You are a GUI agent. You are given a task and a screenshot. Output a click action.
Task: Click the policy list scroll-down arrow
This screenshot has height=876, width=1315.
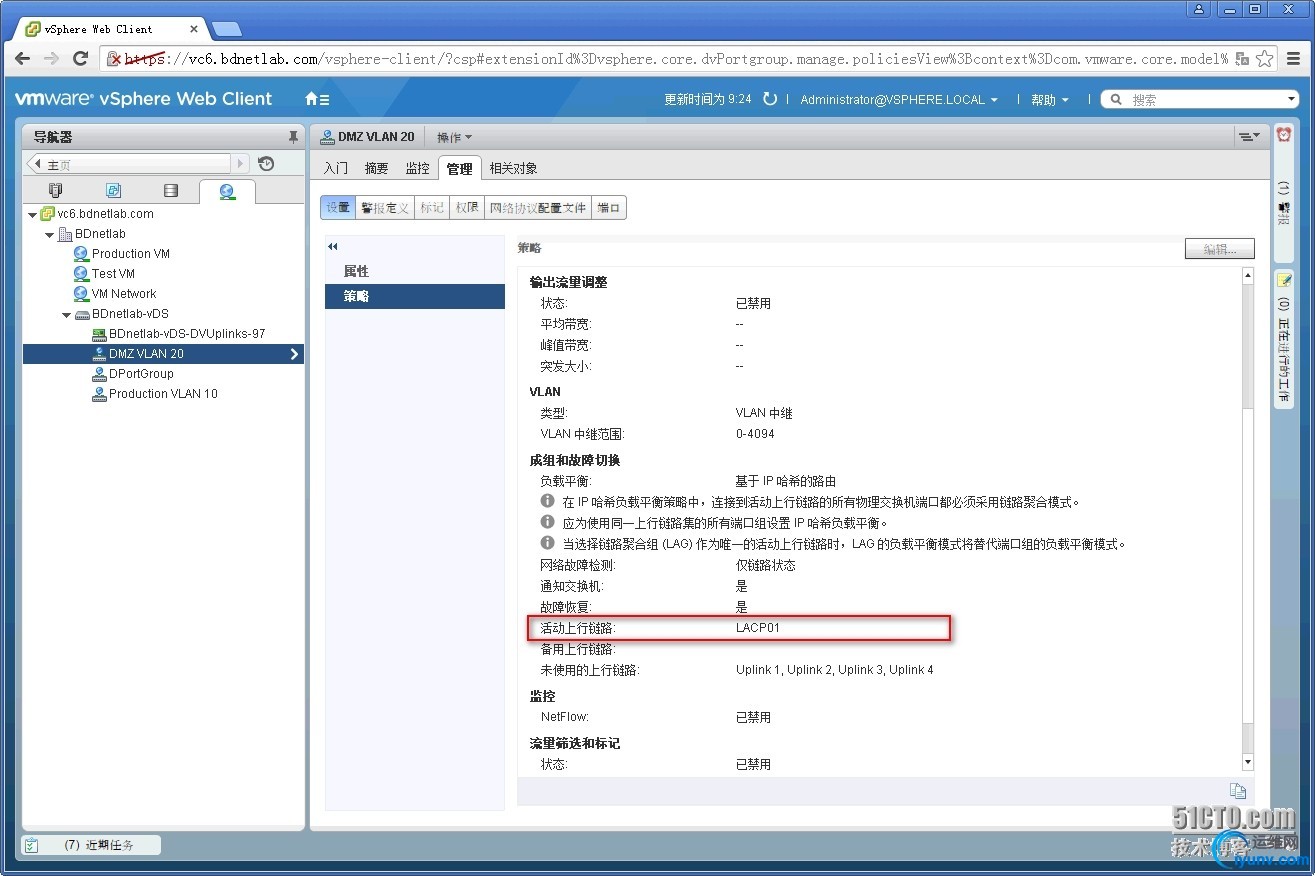click(x=1247, y=763)
